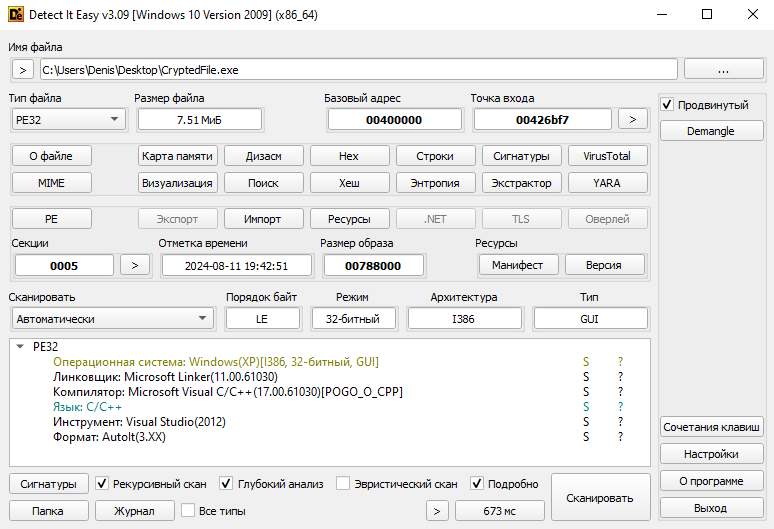The height and width of the screenshot is (529, 774).
Task: Open the Энтропия view
Action: pyautogui.click(x=435, y=183)
